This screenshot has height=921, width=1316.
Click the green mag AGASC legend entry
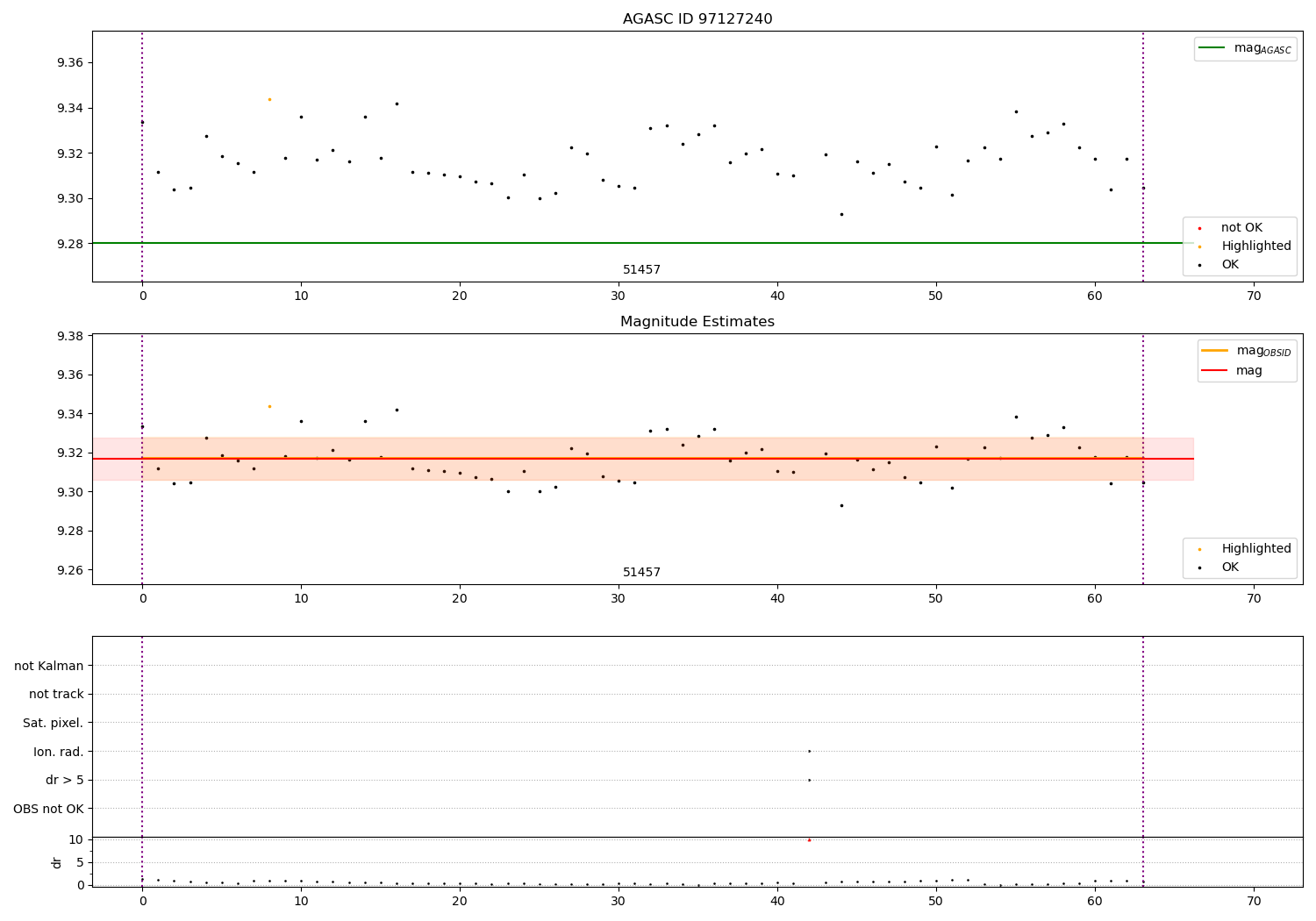[x=1245, y=48]
